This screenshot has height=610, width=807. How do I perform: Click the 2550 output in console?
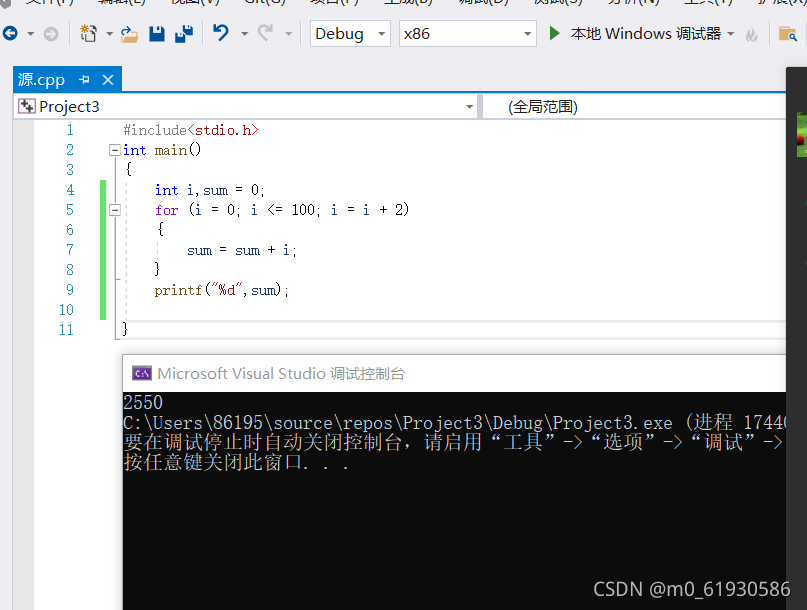pos(143,403)
